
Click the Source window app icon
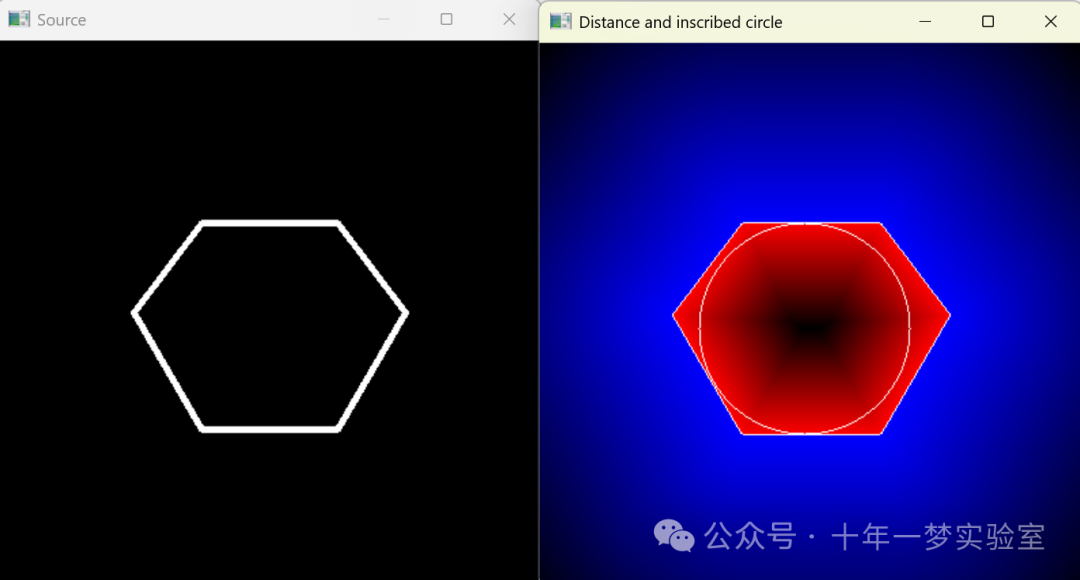[x=19, y=19]
